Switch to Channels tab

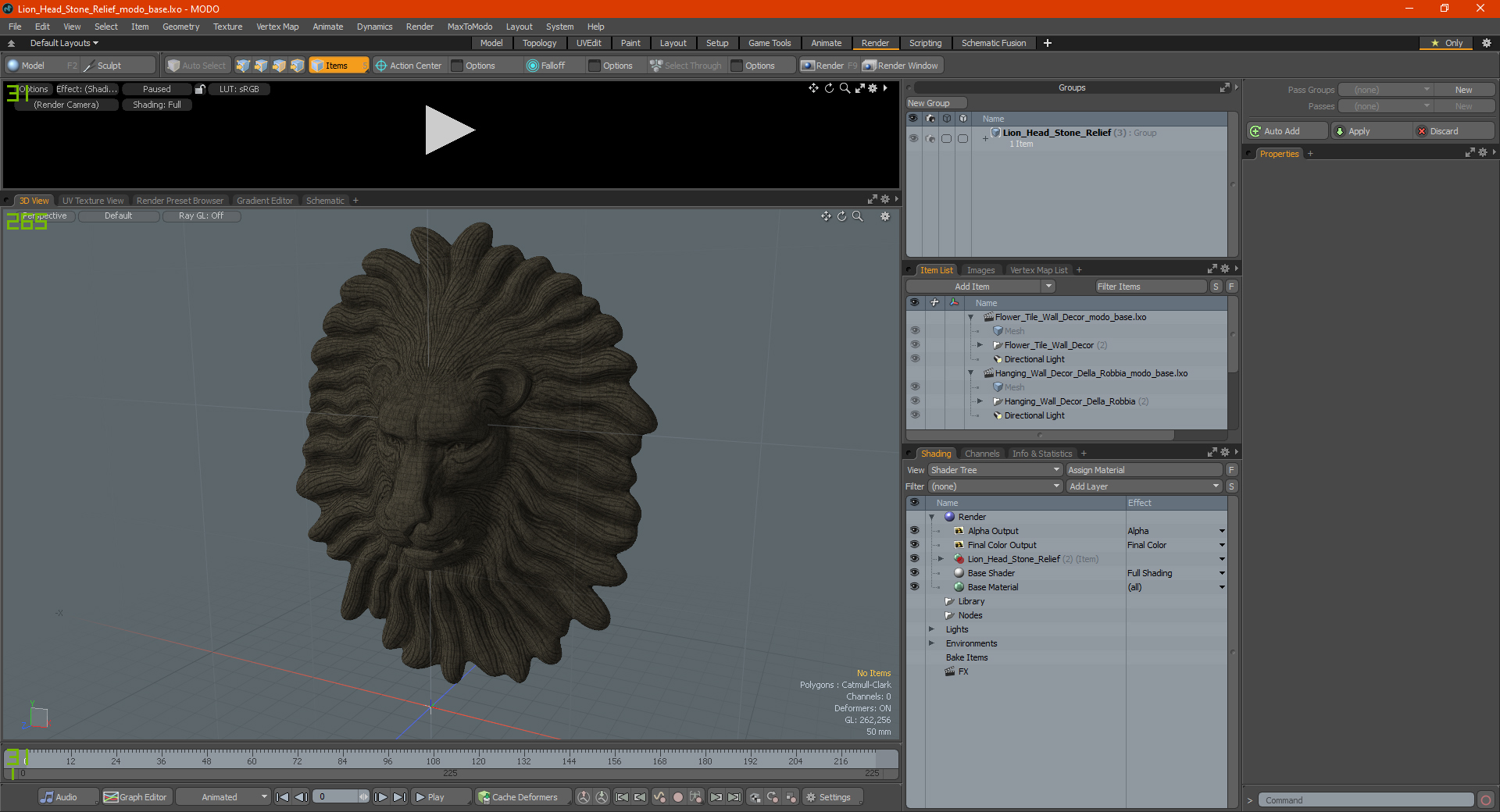981,454
